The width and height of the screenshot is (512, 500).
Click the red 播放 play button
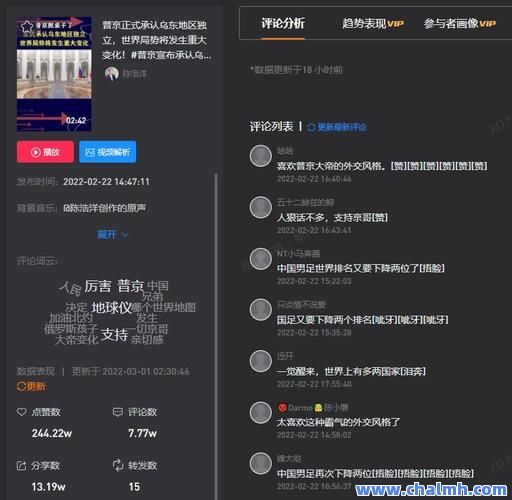pos(45,152)
